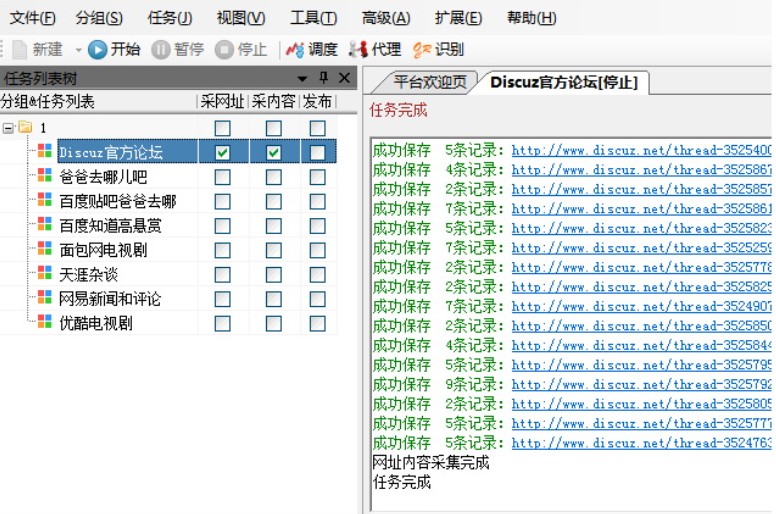Image resolution: width=776 pixels, height=514 pixels.
Task: Select the Discuz官方论坛[停止] tab
Action: [x=564, y=82]
